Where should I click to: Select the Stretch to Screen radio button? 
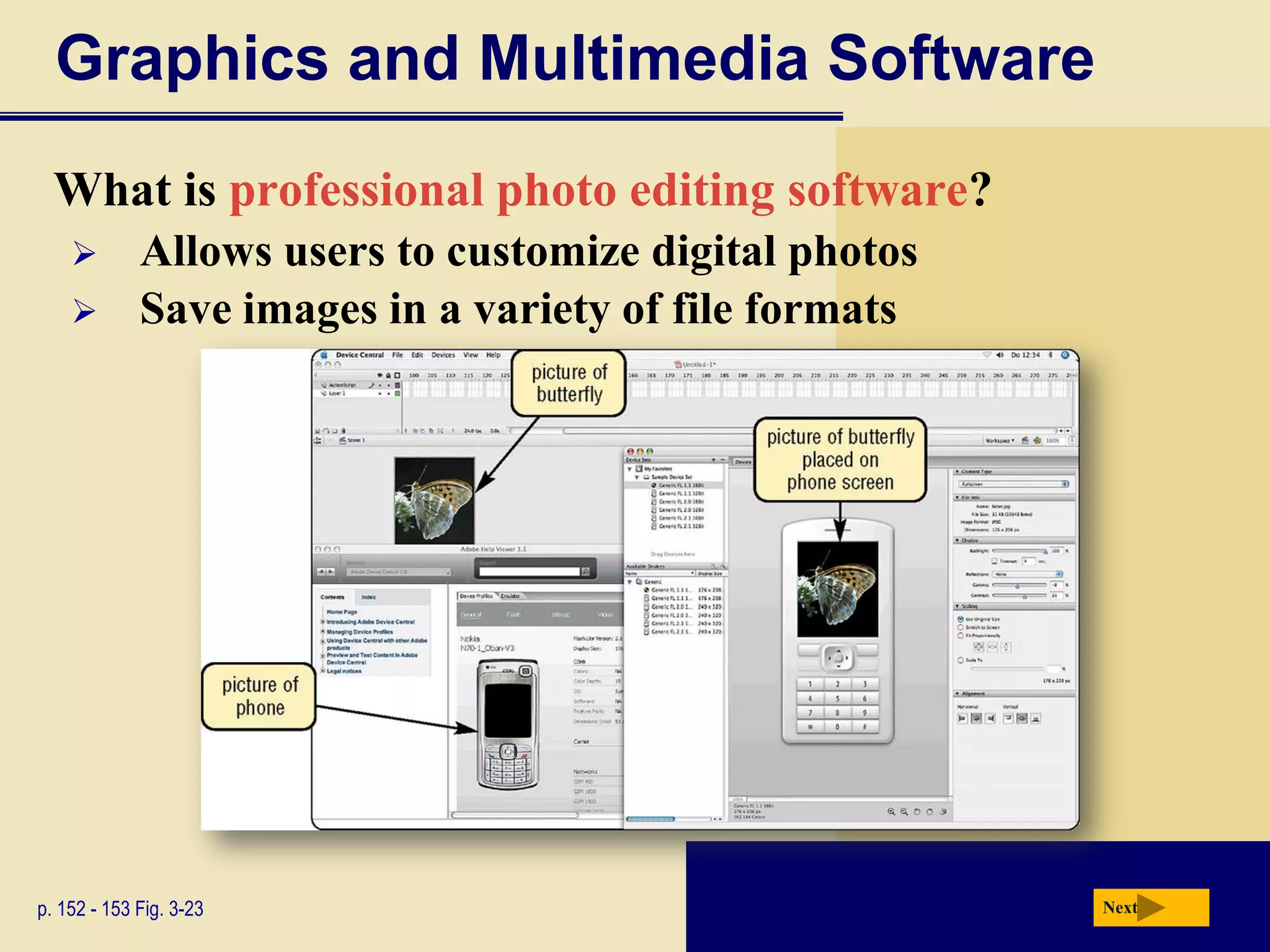[x=961, y=627]
